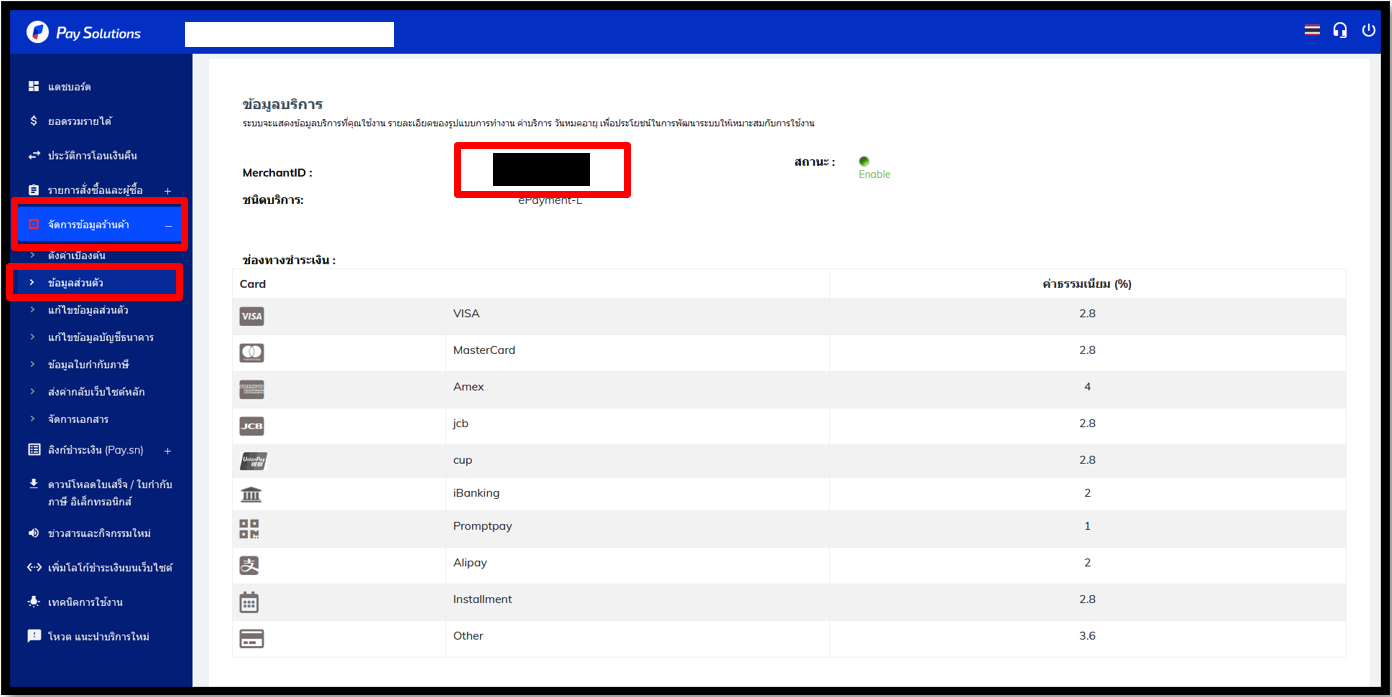
Task: Click the Installment calendar icon
Action: point(250,602)
